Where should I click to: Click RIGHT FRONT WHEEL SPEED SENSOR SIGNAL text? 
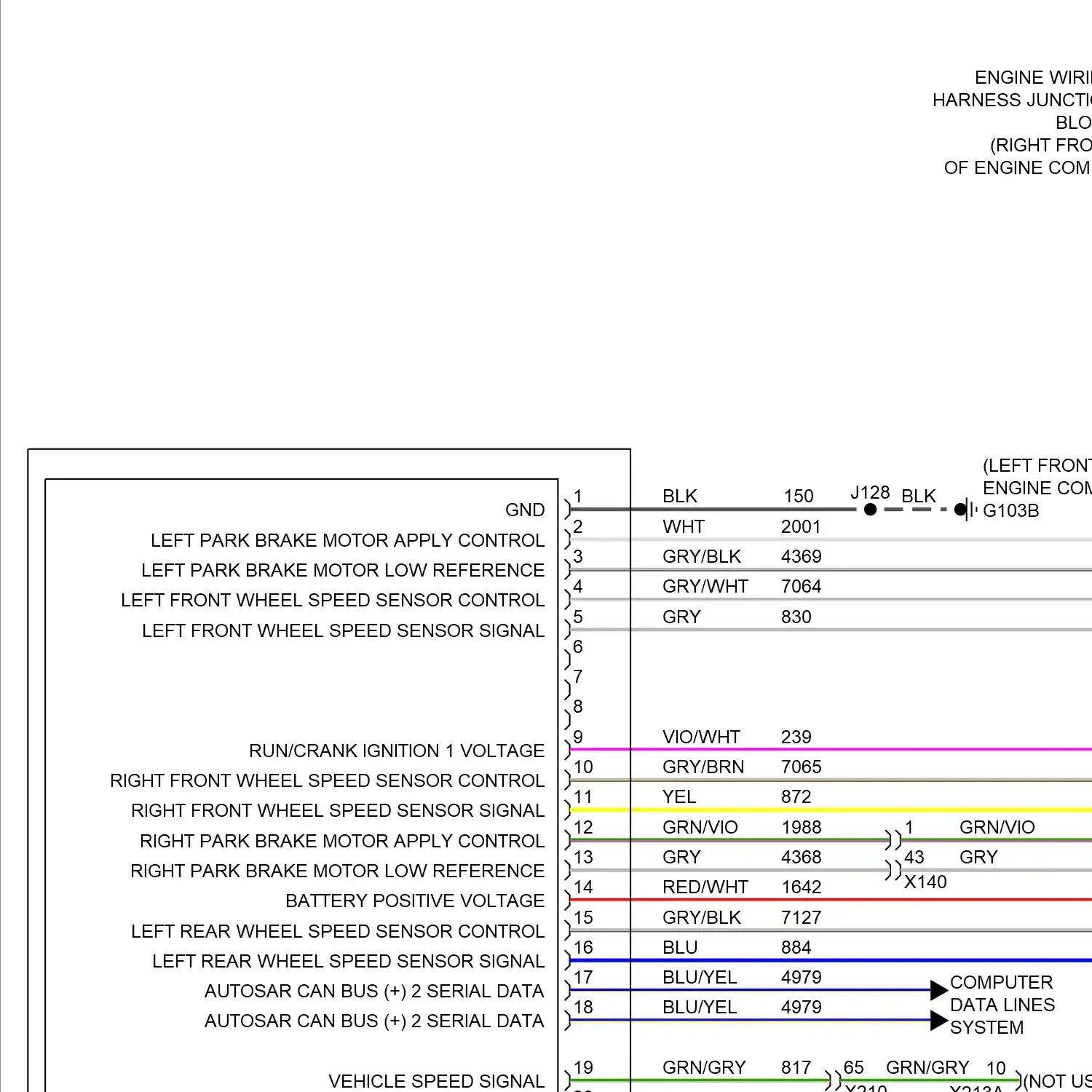point(338,810)
